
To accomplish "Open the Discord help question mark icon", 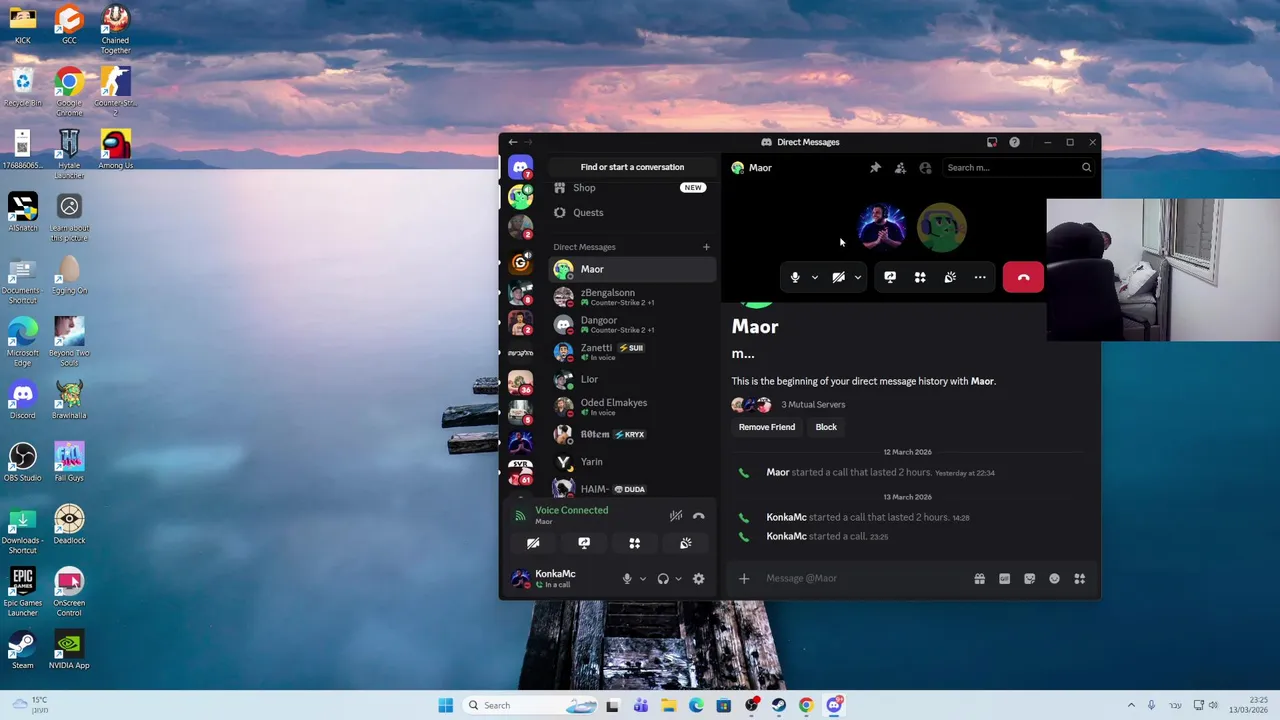I will pyautogui.click(x=1014, y=142).
